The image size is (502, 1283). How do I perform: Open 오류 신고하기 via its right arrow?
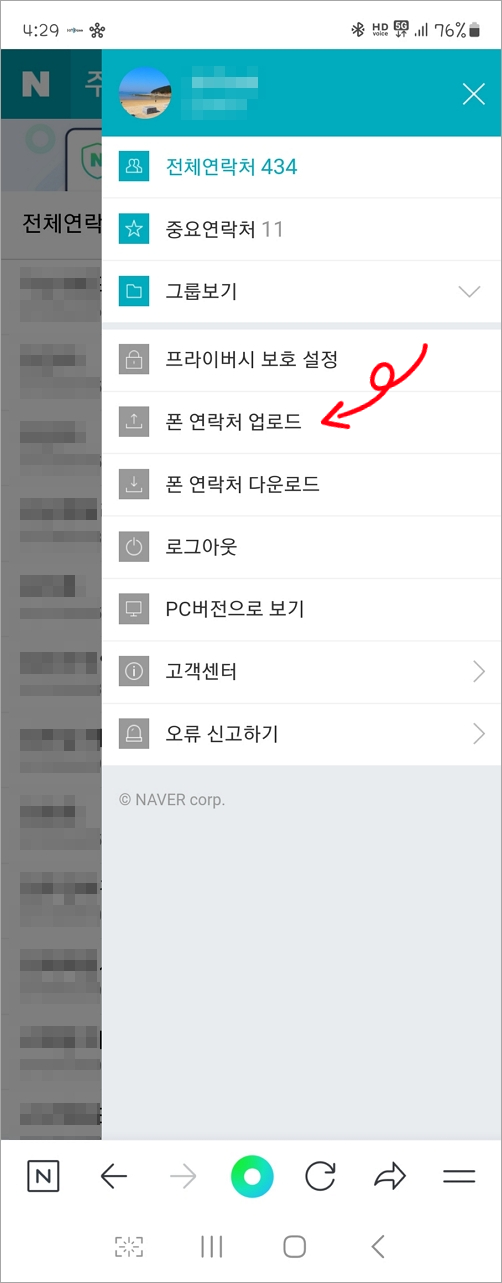478,734
